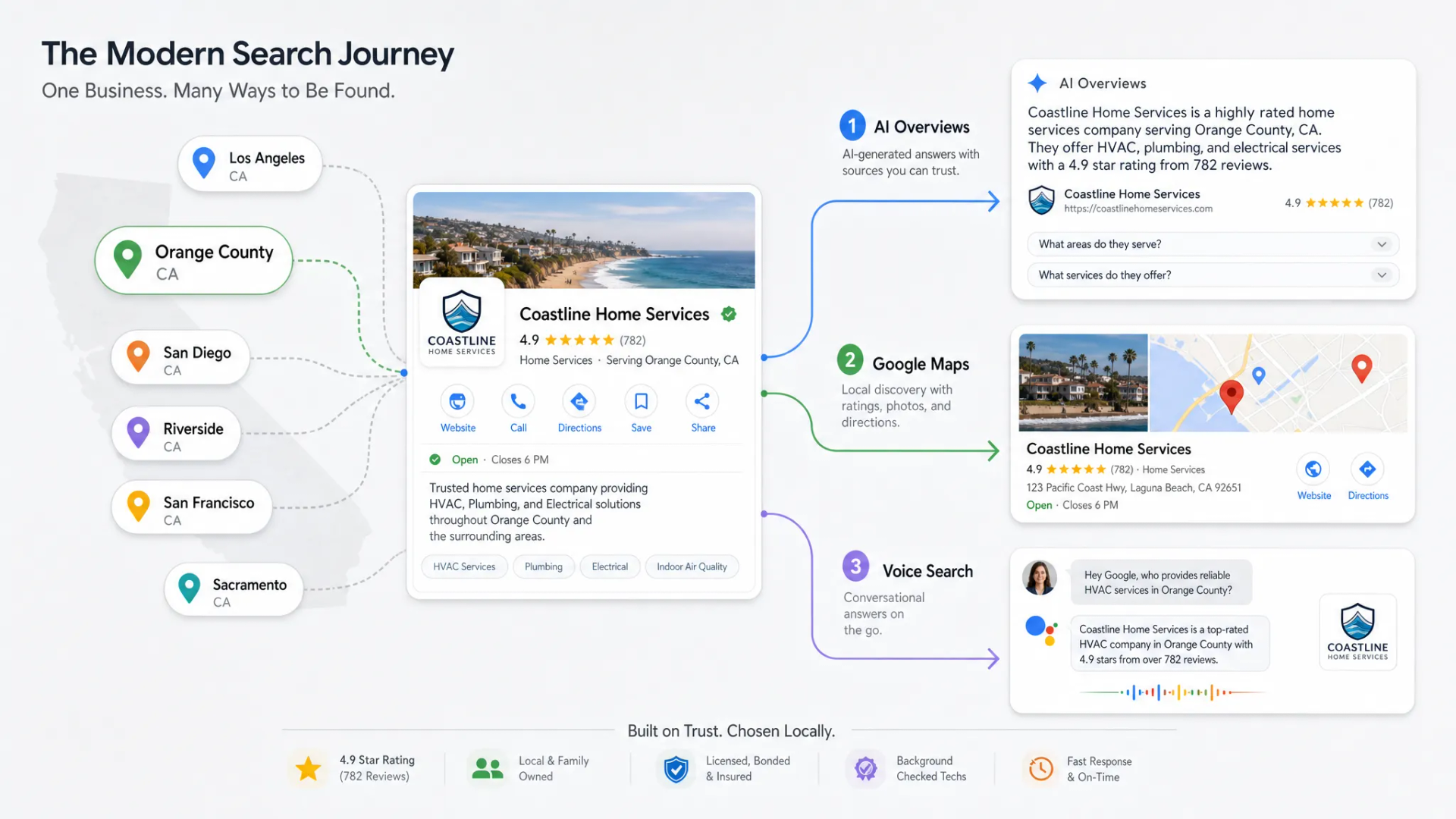Click the Website icon in Google Maps card

pyautogui.click(x=1313, y=469)
